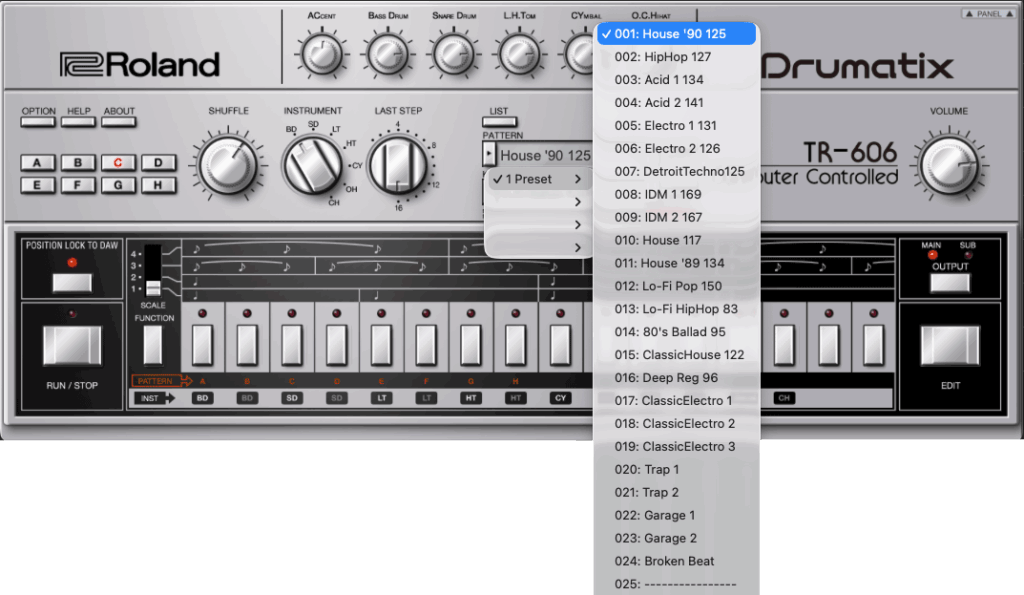Screen dimensions: 1024x595
Task: Click the Instrument selector dial
Action: [312, 165]
